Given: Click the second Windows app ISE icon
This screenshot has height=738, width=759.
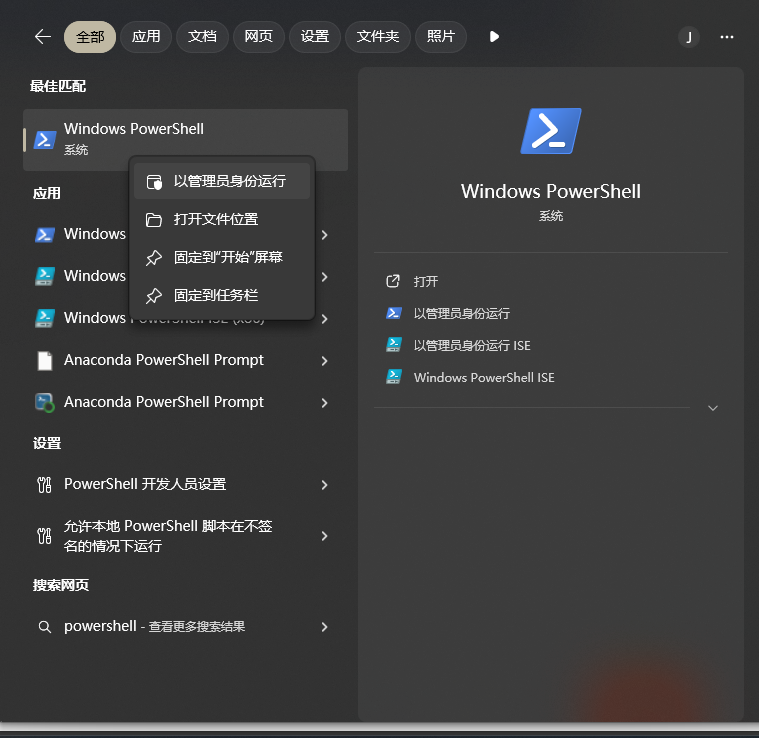Looking at the screenshot, I should pos(45,277).
